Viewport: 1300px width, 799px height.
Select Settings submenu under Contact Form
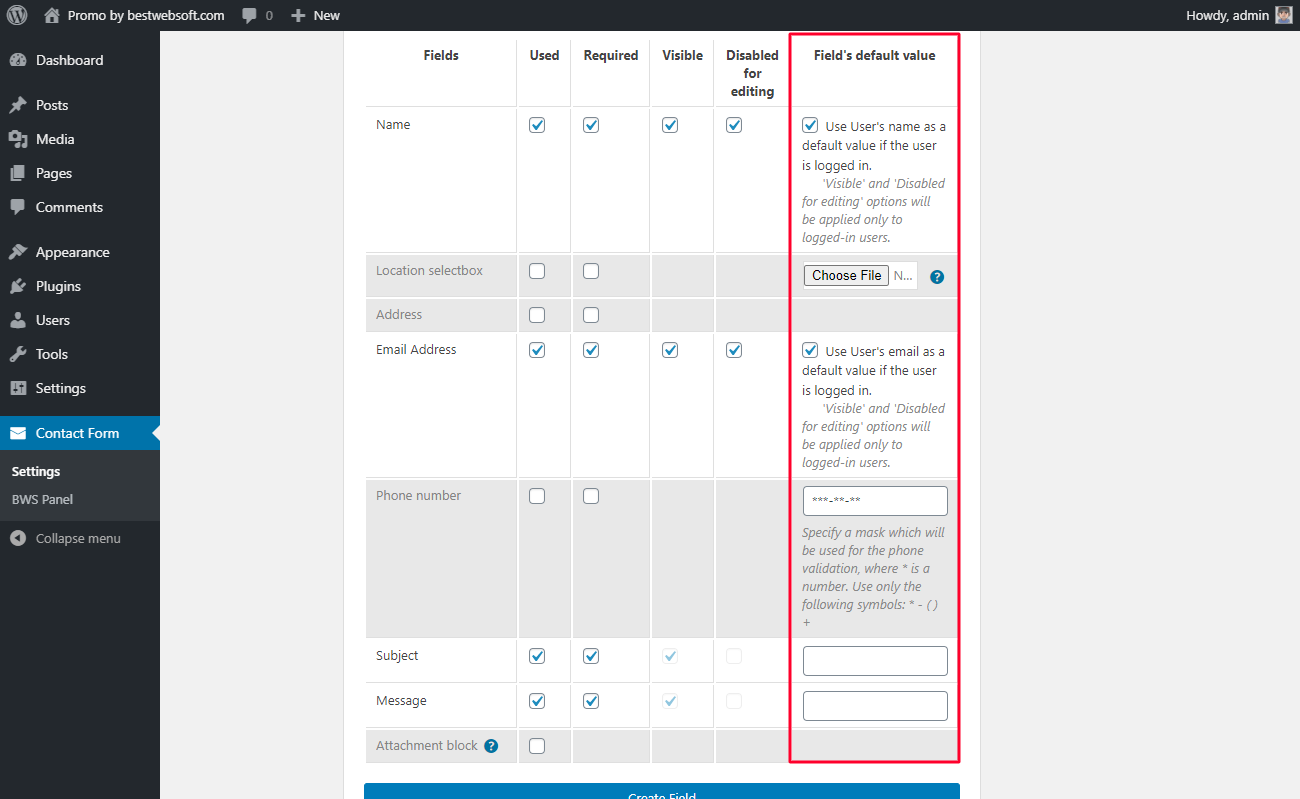pyautogui.click(x=36, y=471)
